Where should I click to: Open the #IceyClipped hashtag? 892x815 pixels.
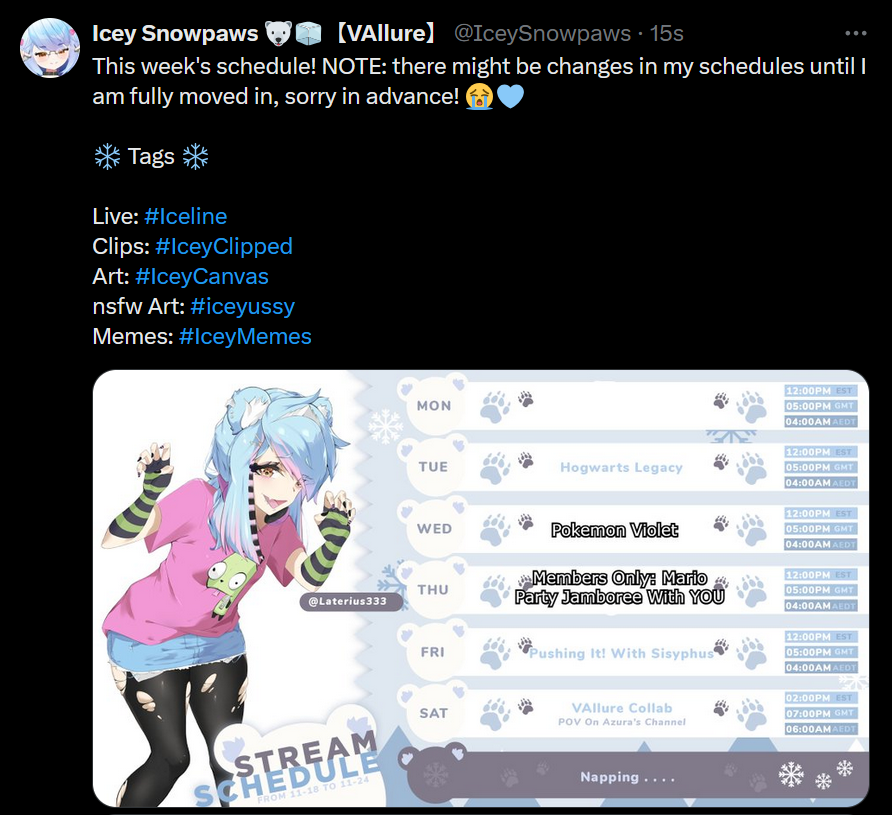224,247
